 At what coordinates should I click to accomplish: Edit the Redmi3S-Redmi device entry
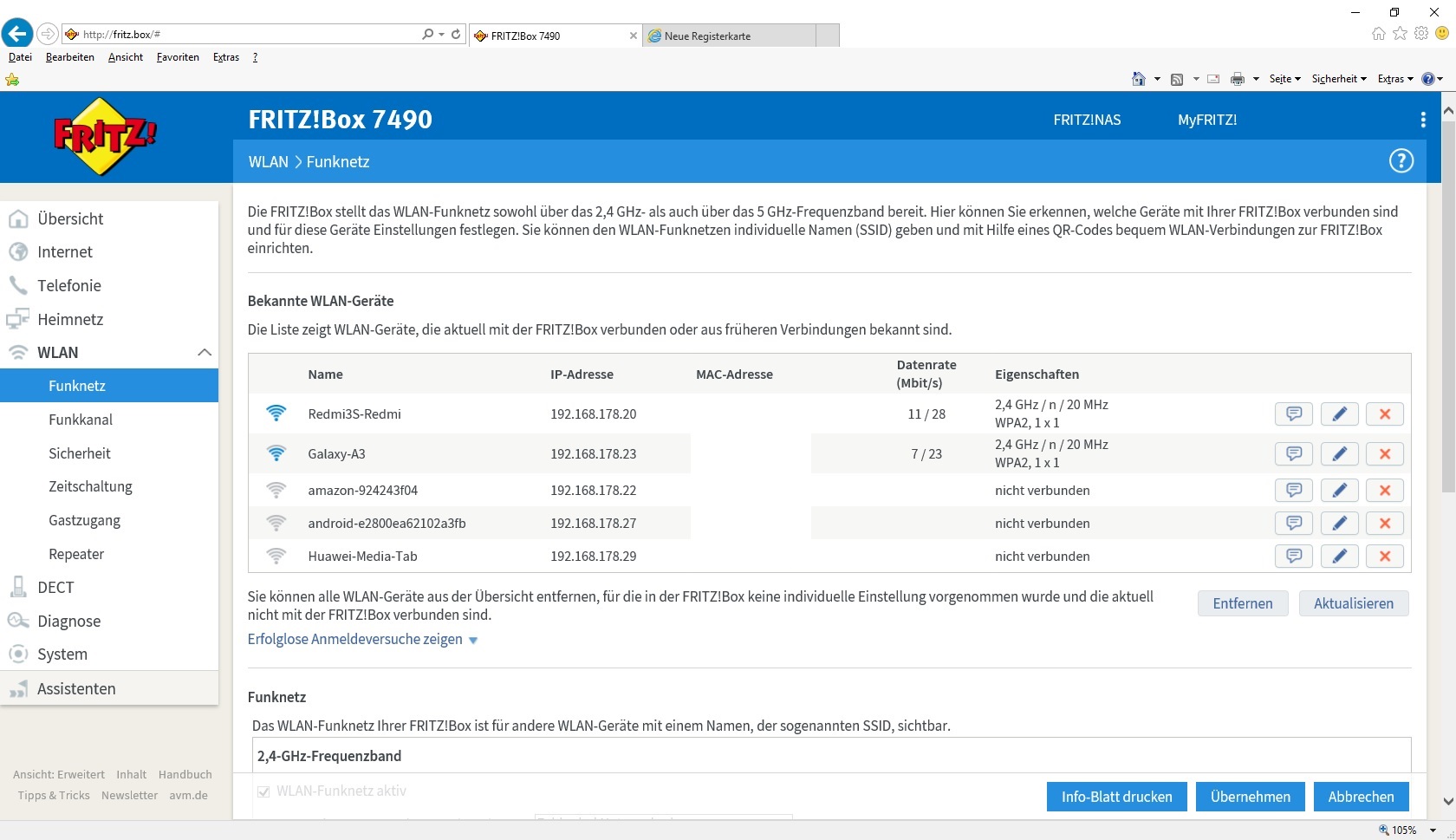[1339, 414]
